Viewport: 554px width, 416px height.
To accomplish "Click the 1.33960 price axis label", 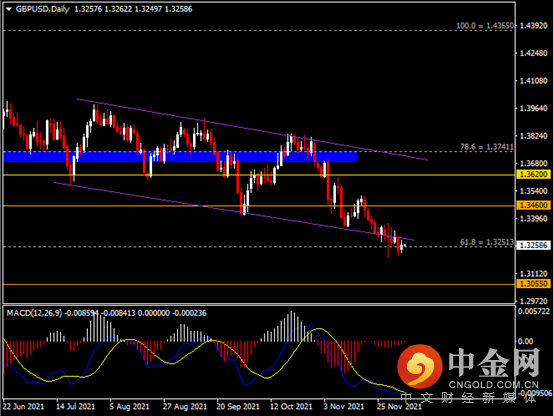I will [x=534, y=218].
